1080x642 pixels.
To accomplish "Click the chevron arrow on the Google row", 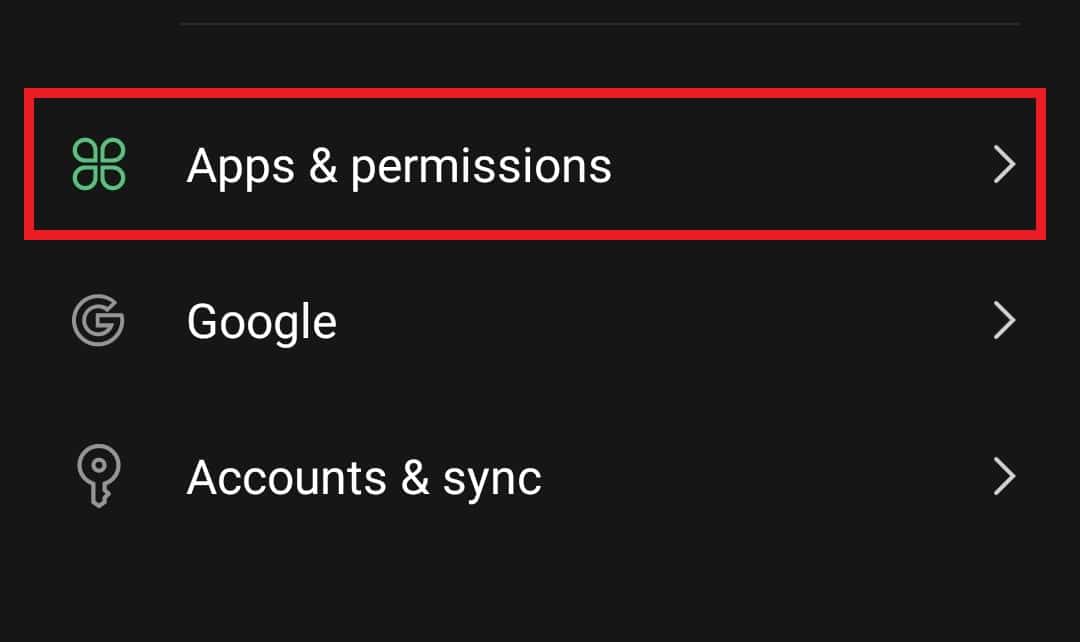I will (1004, 321).
